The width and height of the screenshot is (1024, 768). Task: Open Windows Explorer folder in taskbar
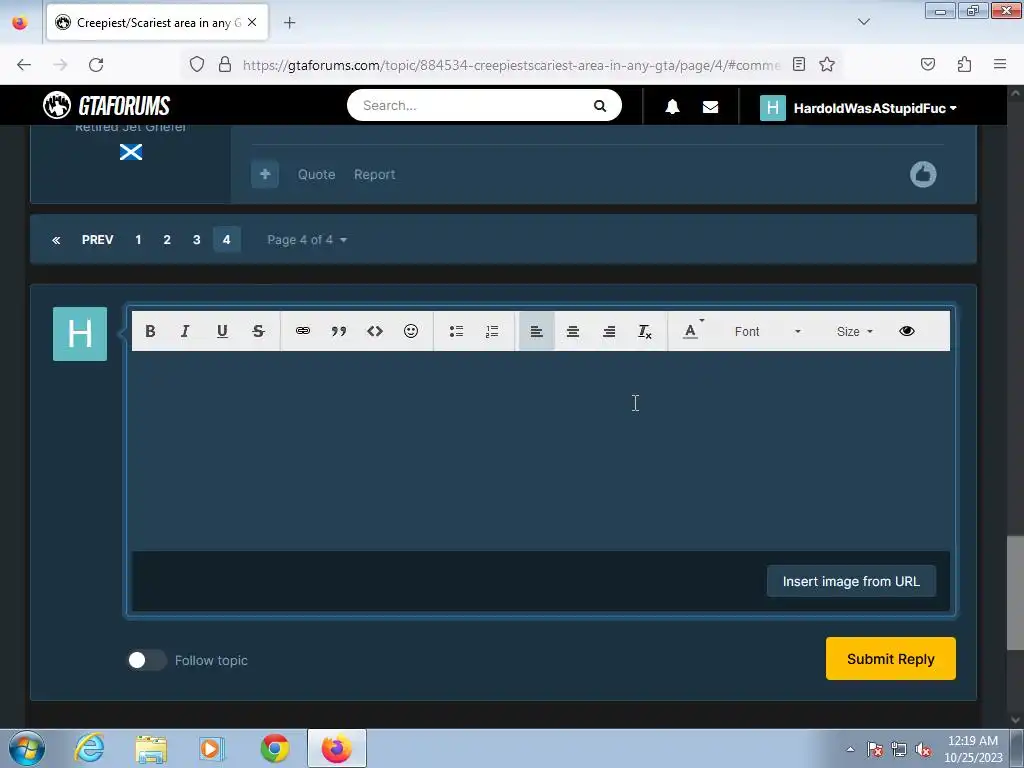pos(151,748)
